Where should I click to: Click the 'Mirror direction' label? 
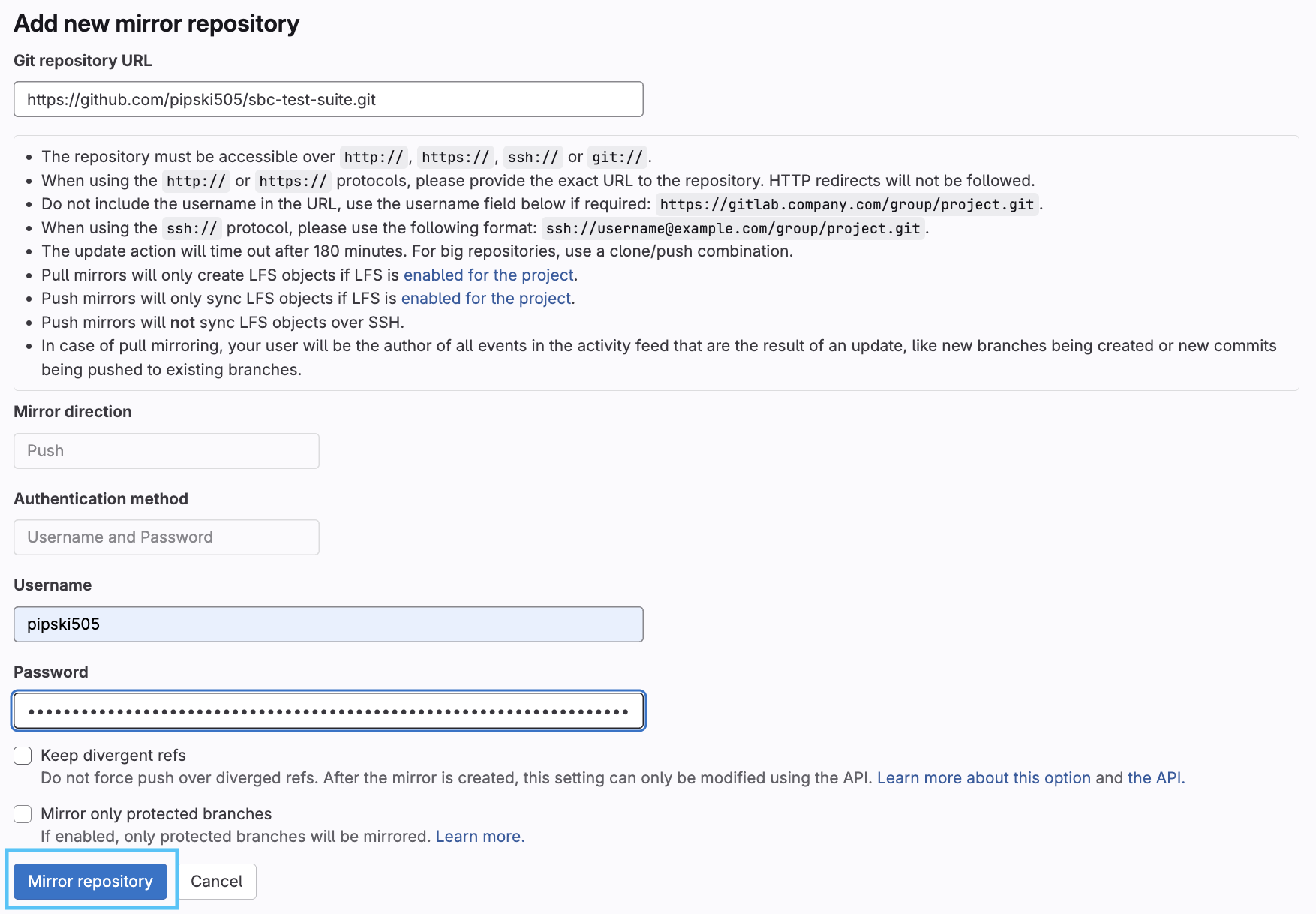point(73,412)
